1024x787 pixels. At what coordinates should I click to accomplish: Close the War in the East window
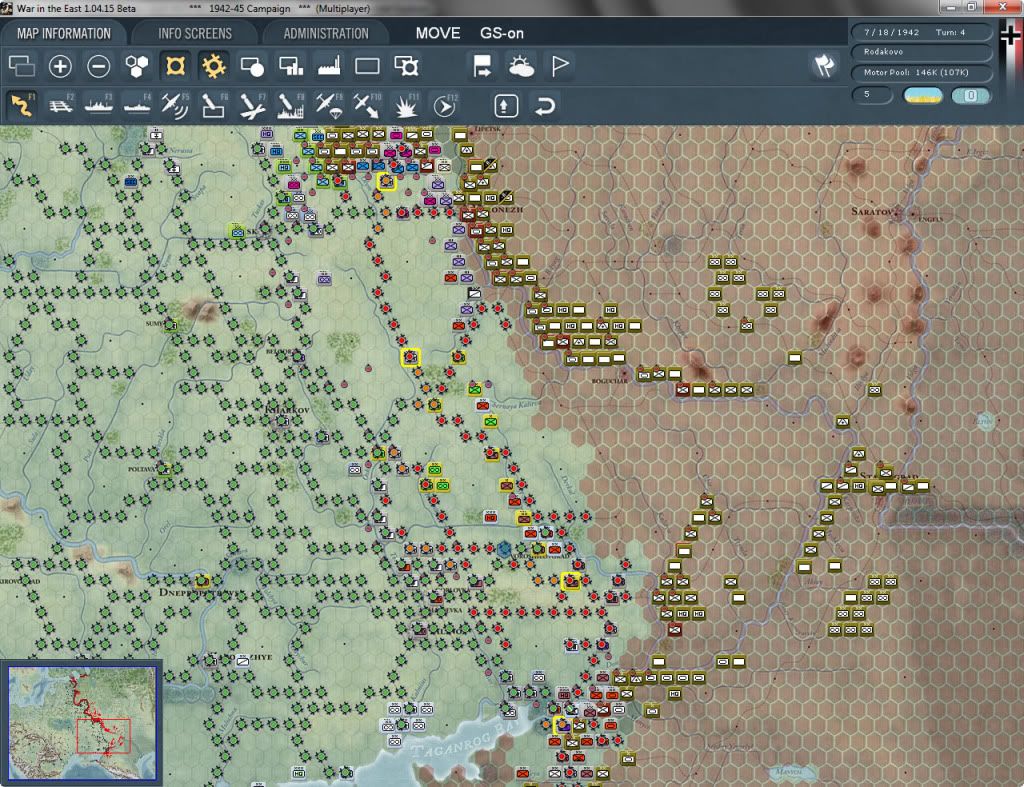pyautogui.click(x=1002, y=7)
